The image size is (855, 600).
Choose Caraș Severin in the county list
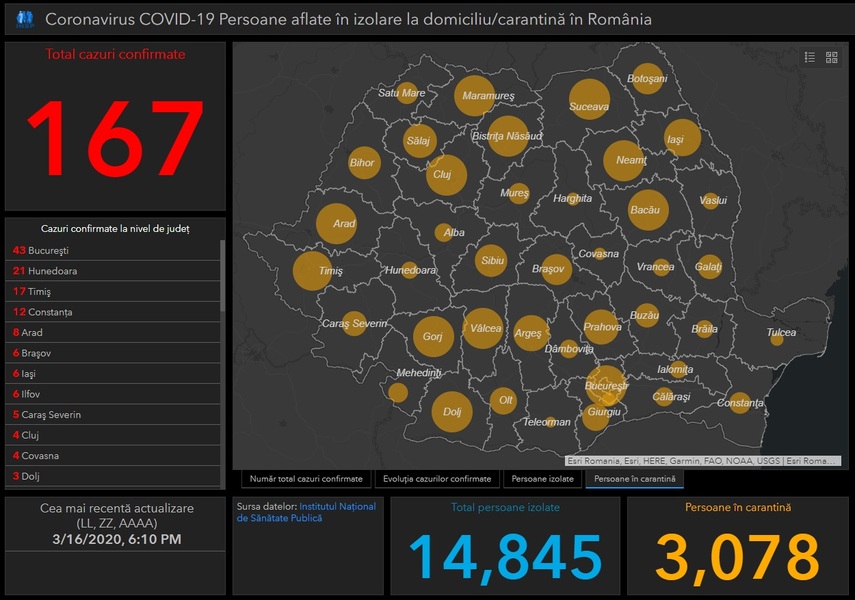[112, 415]
